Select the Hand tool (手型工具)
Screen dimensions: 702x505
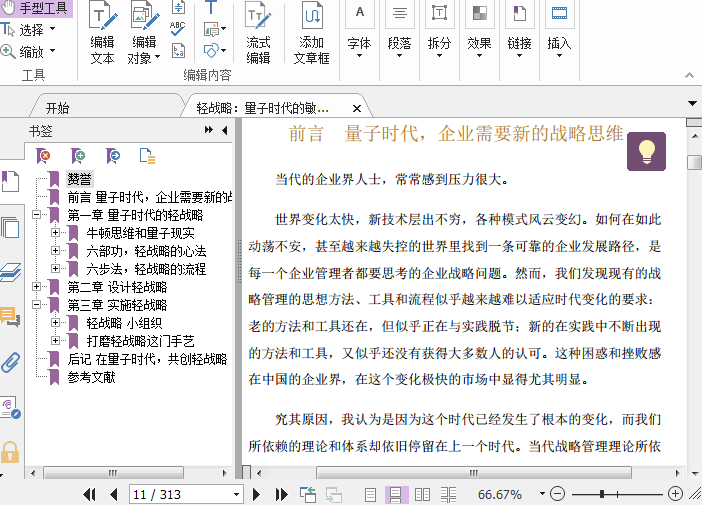35,8
